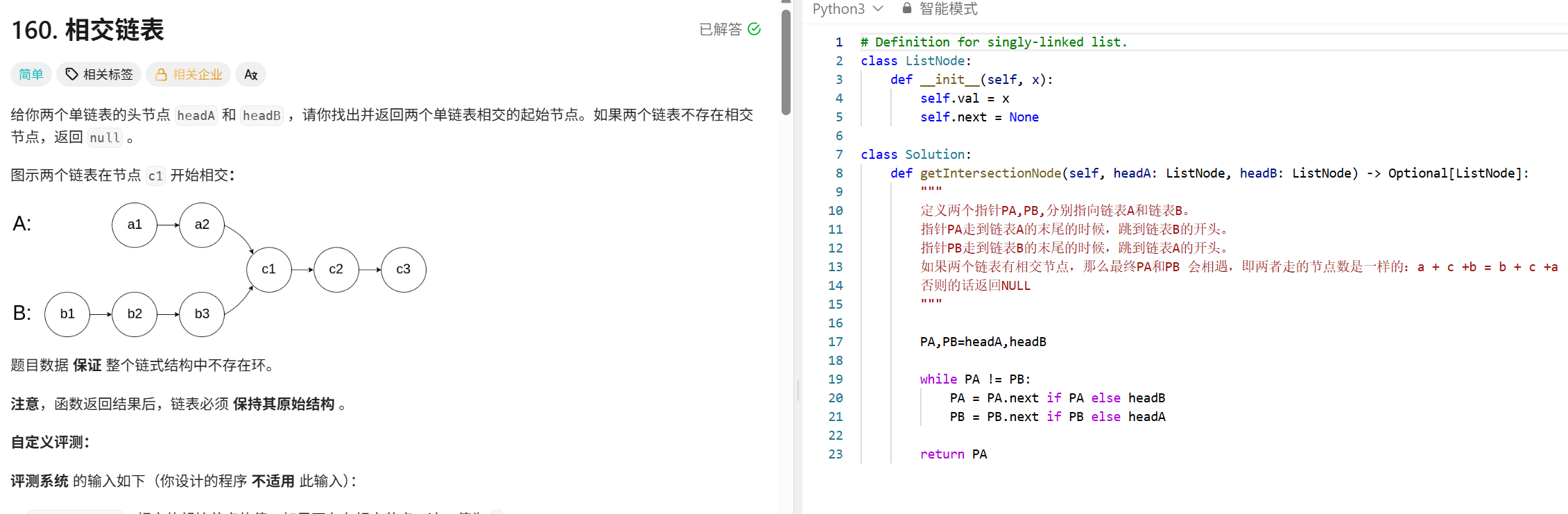Click the Ax translation icon button
The image size is (1568, 514).
click(x=251, y=74)
